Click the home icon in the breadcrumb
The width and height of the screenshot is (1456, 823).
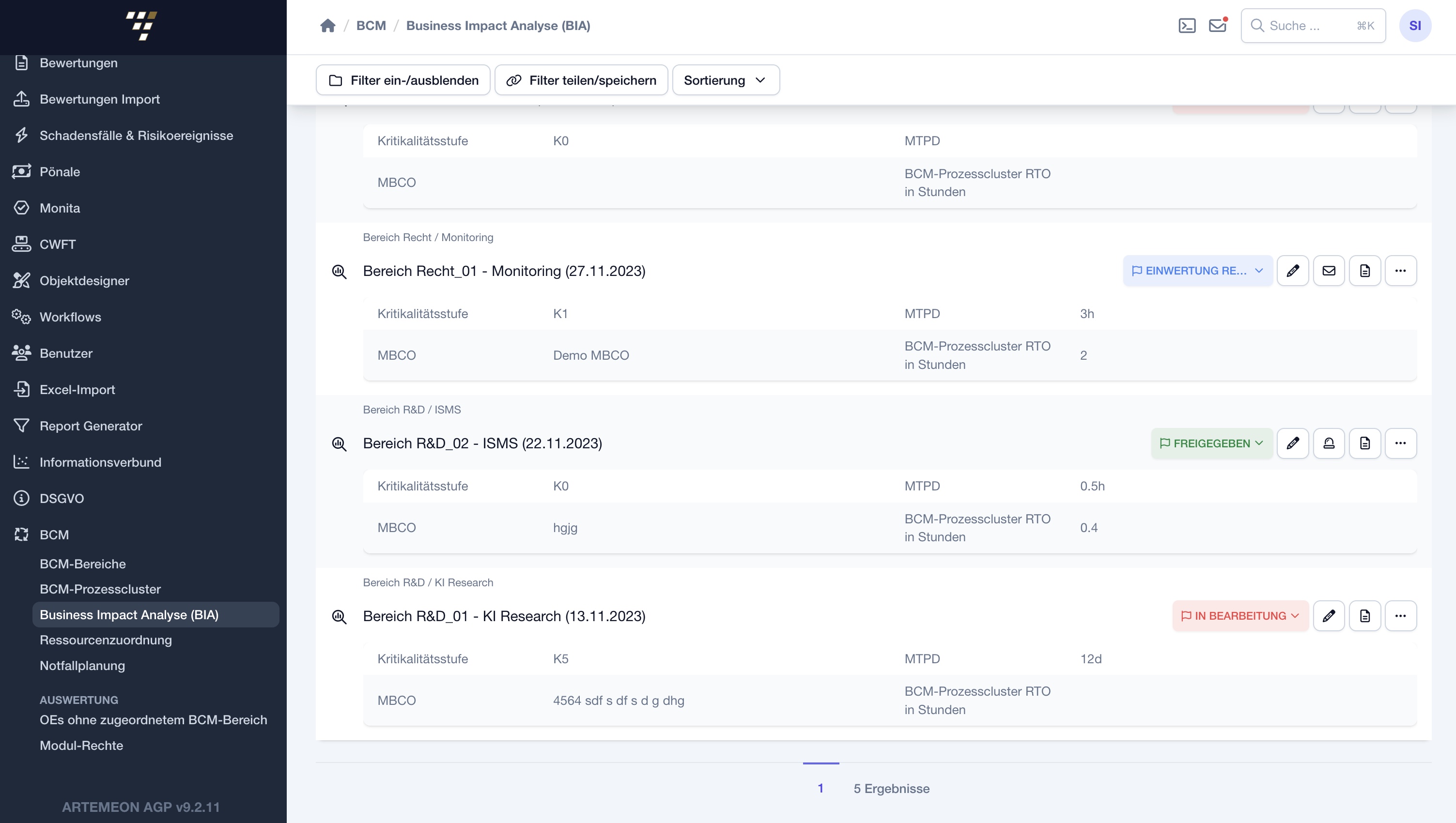[x=327, y=26]
